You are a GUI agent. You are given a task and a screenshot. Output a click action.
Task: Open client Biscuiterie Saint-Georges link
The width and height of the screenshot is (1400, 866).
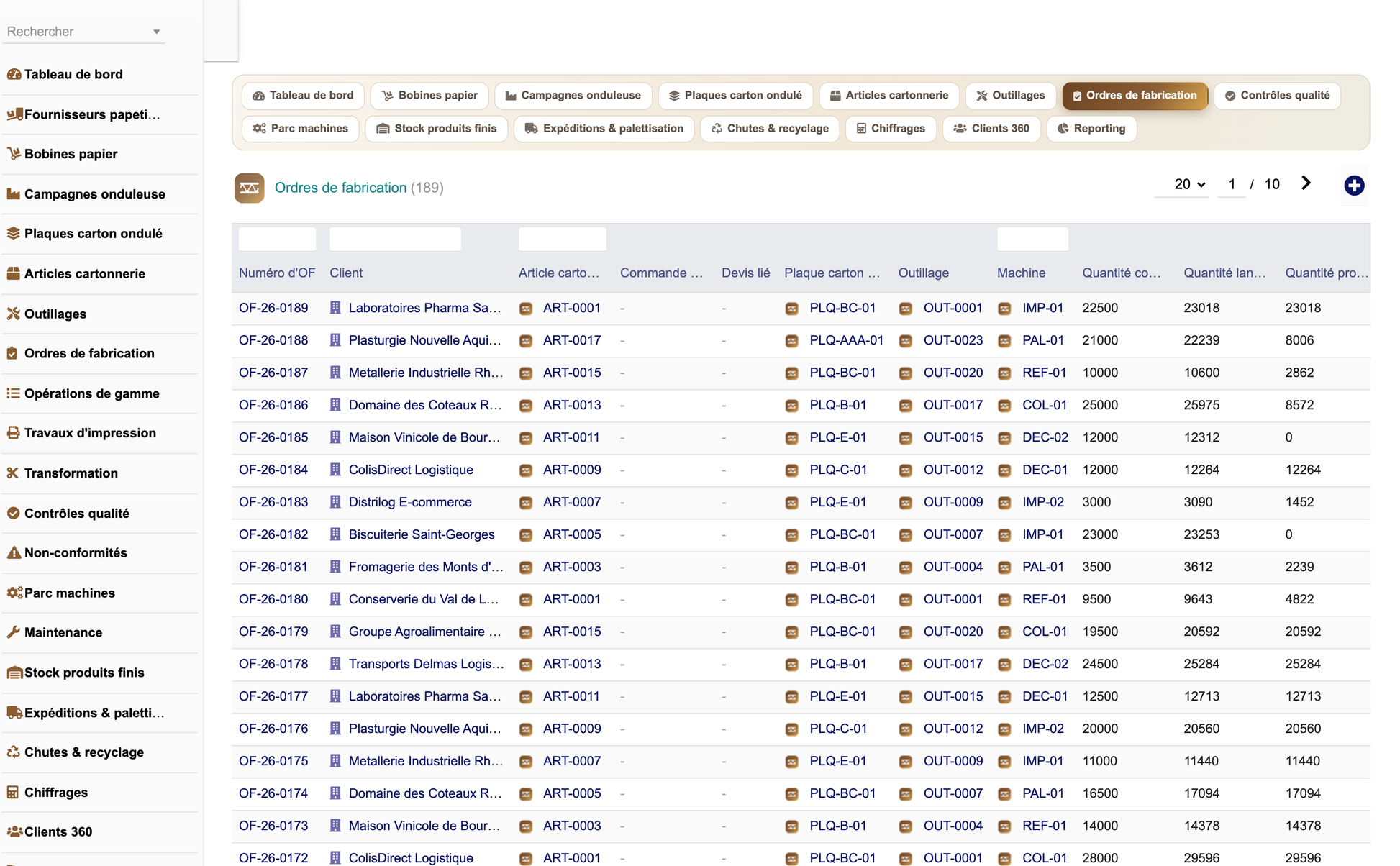pyautogui.click(x=422, y=534)
